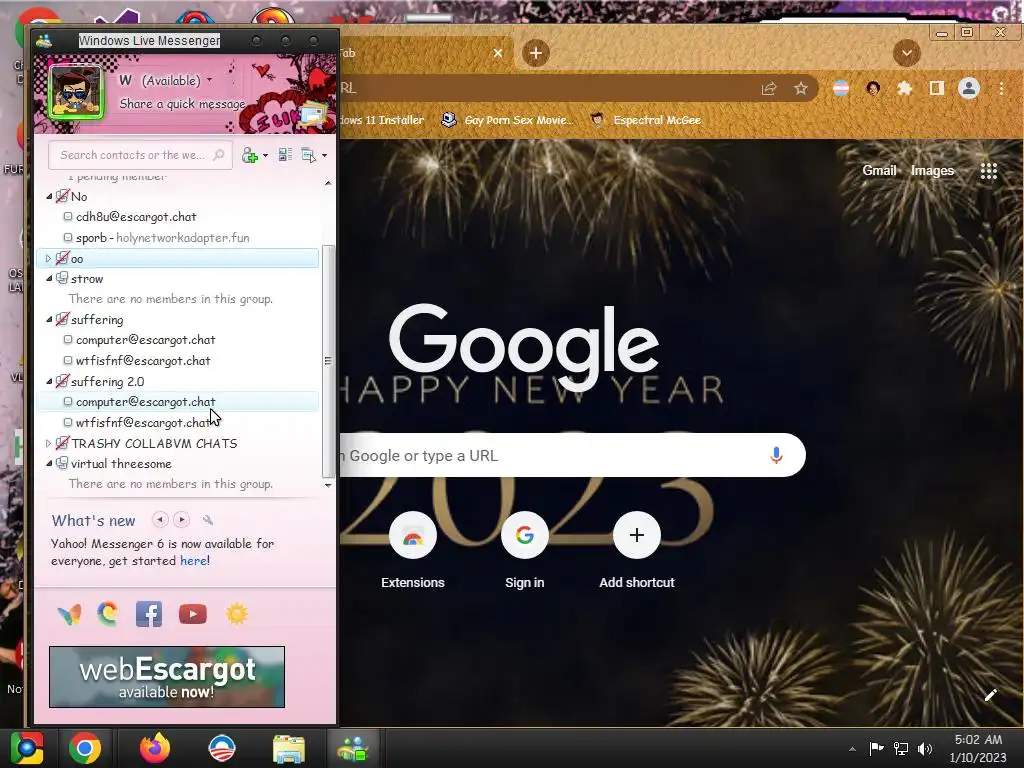Screen dimensions: 1024x768
Task: Start voice search with microphone icon
Action: click(x=776, y=455)
